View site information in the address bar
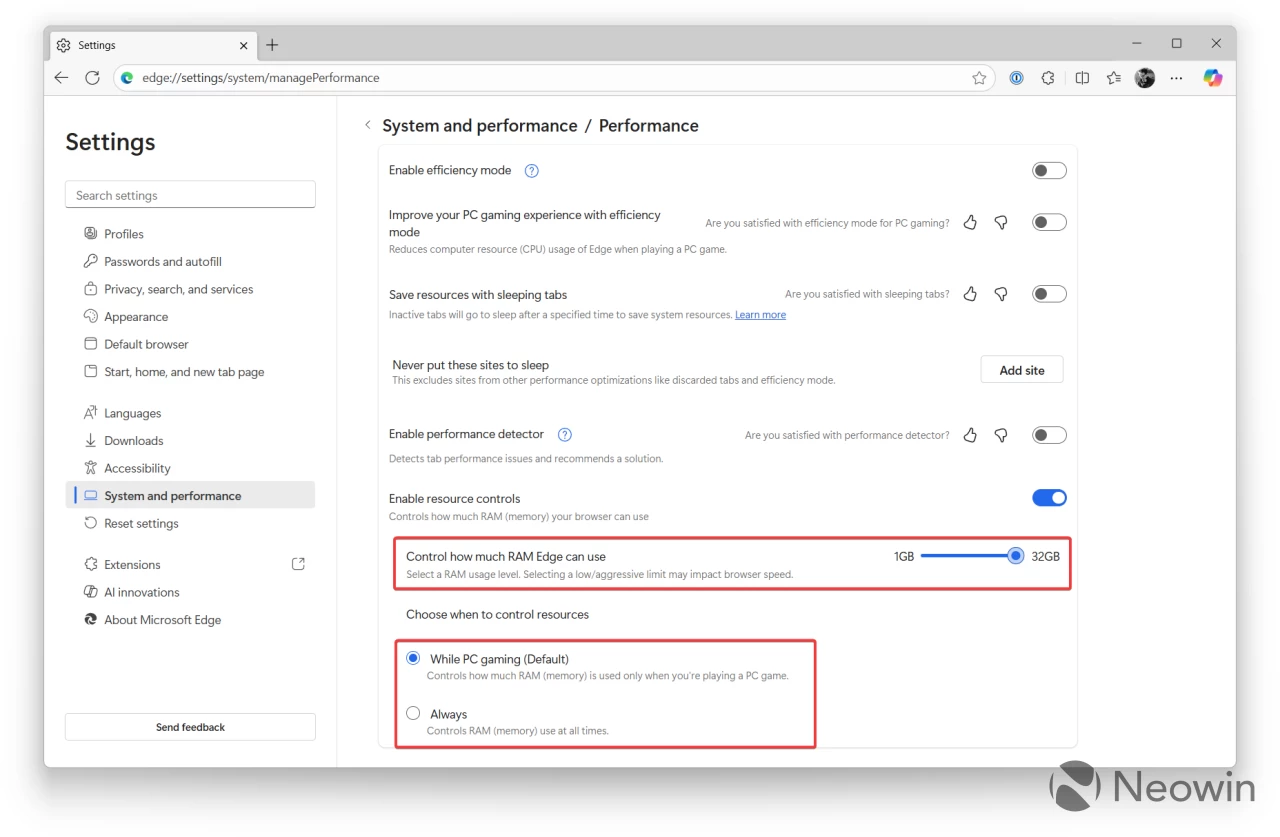Viewport: 1280px width, 837px height. [x=126, y=77]
